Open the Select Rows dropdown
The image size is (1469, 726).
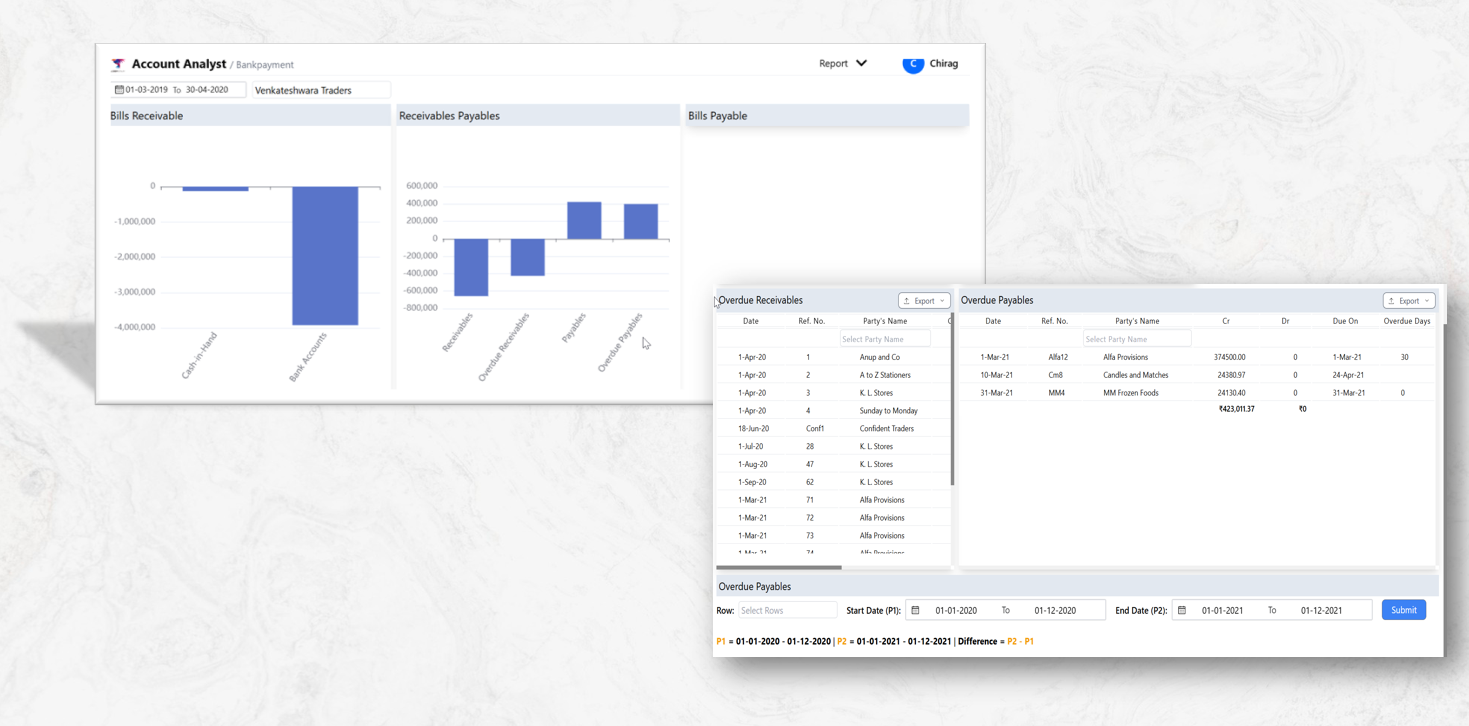[787, 610]
